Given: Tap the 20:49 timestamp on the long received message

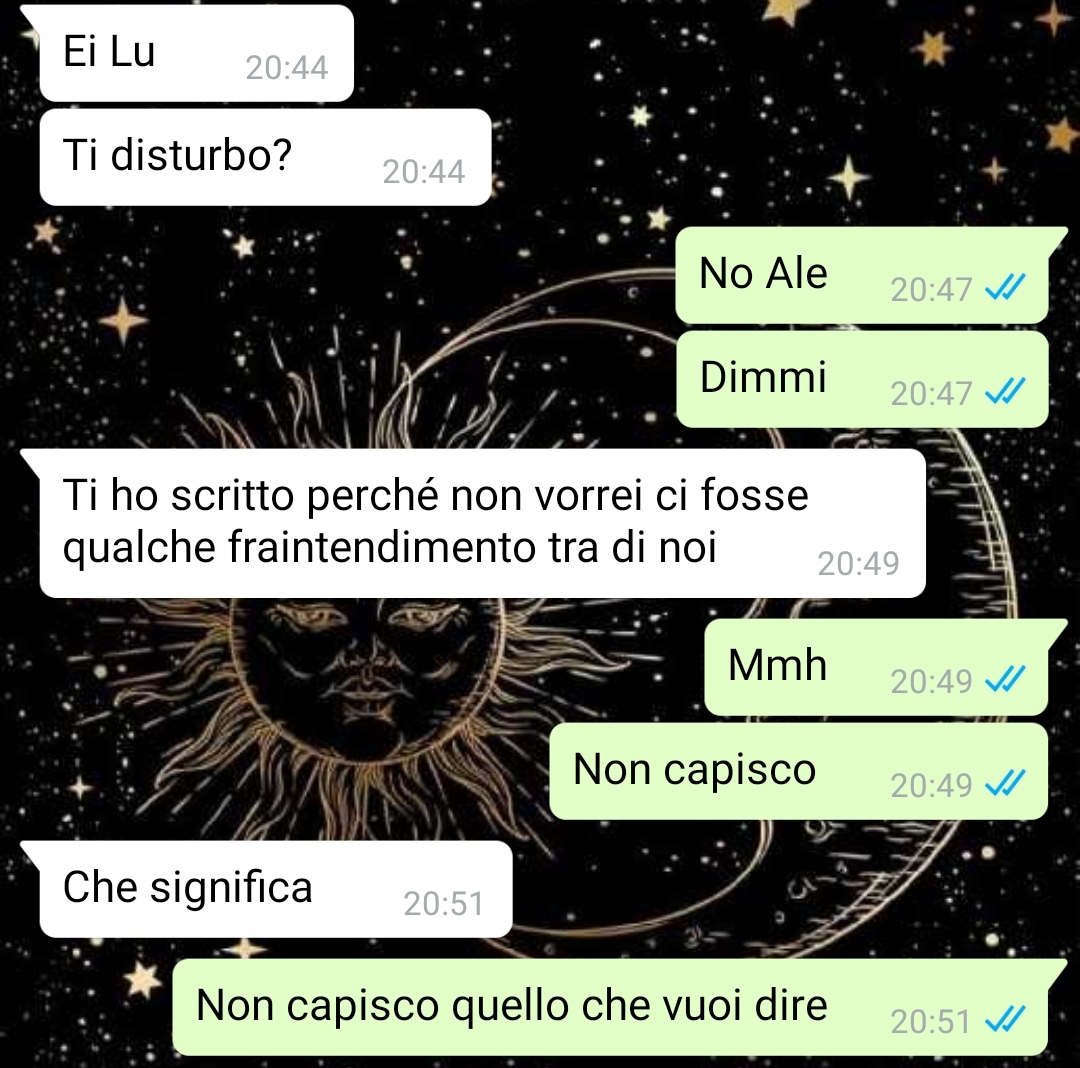Looking at the screenshot, I should point(858,563).
